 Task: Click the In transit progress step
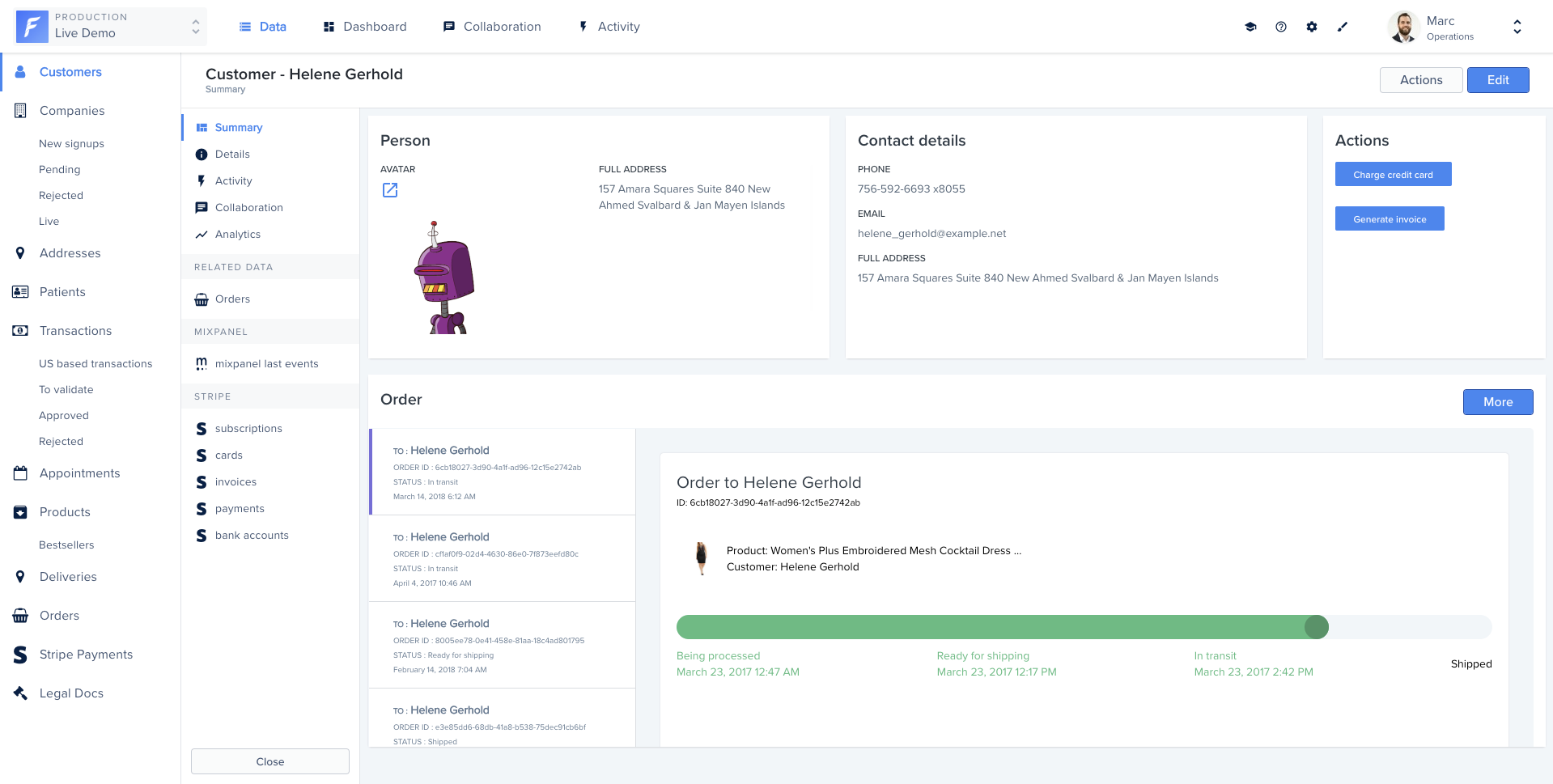tap(1254, 664)
